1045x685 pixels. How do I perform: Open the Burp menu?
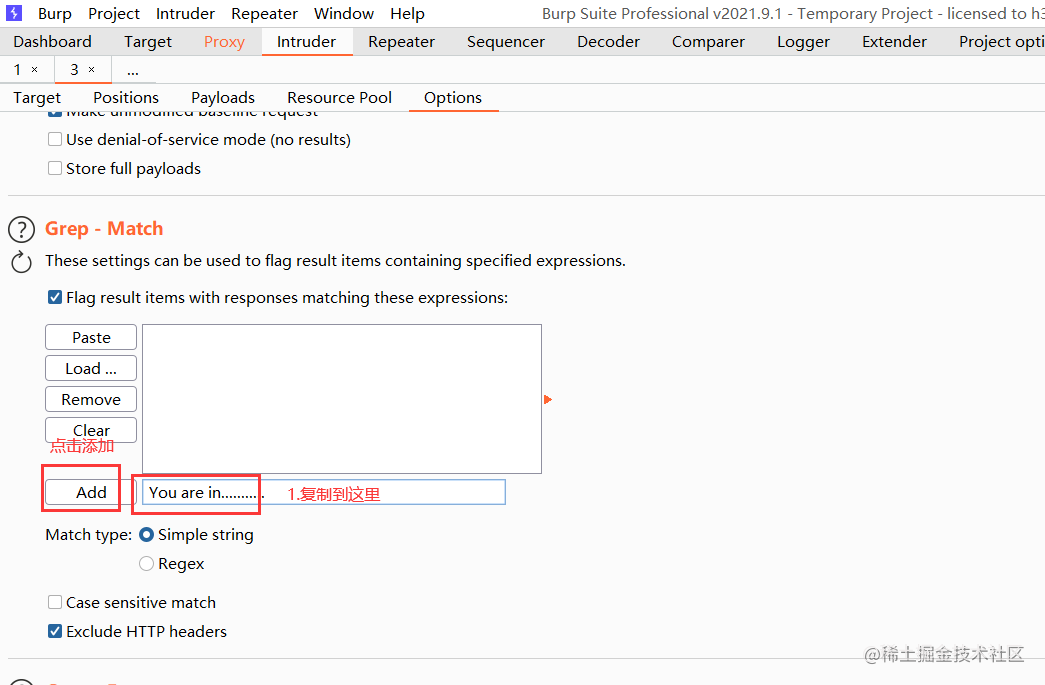(55, 13)
